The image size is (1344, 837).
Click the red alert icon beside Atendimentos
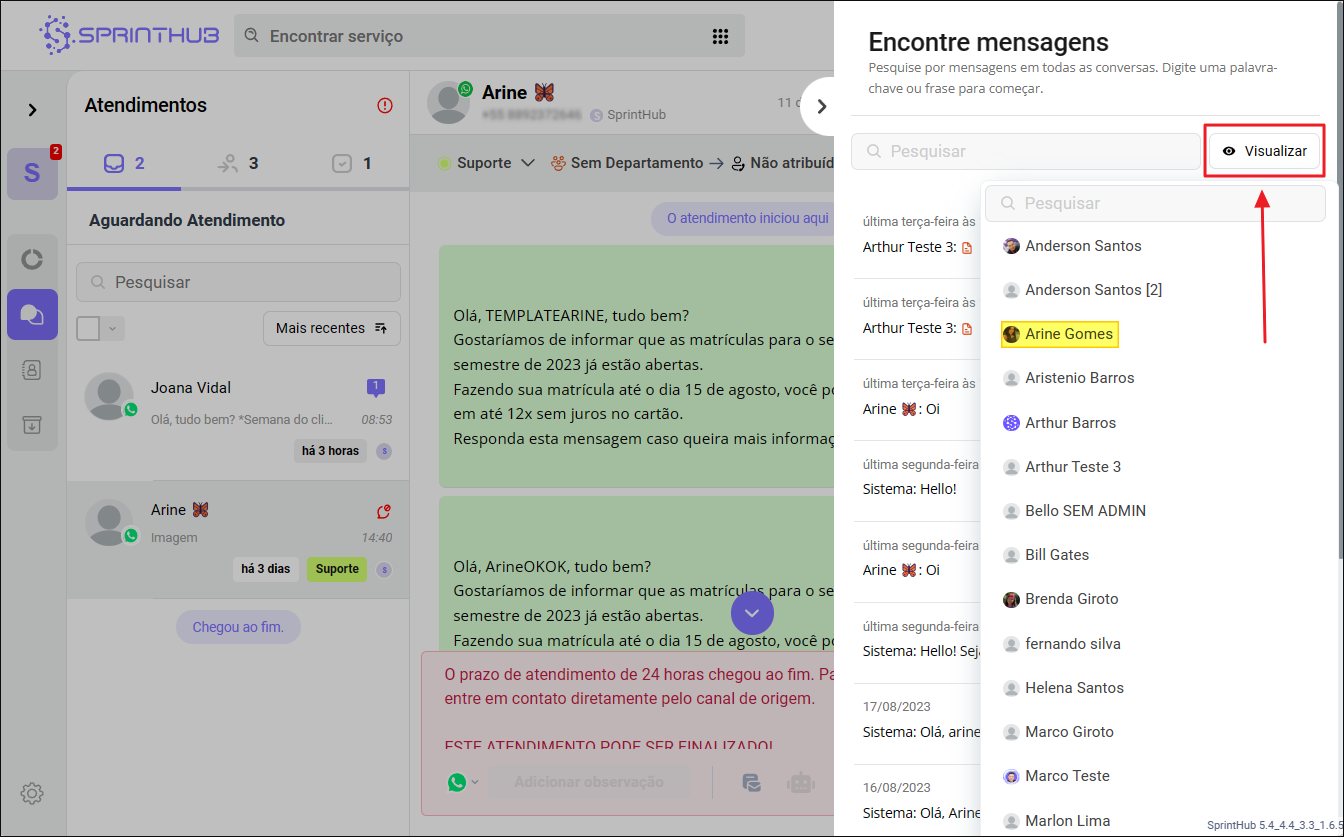coord(385,105)
